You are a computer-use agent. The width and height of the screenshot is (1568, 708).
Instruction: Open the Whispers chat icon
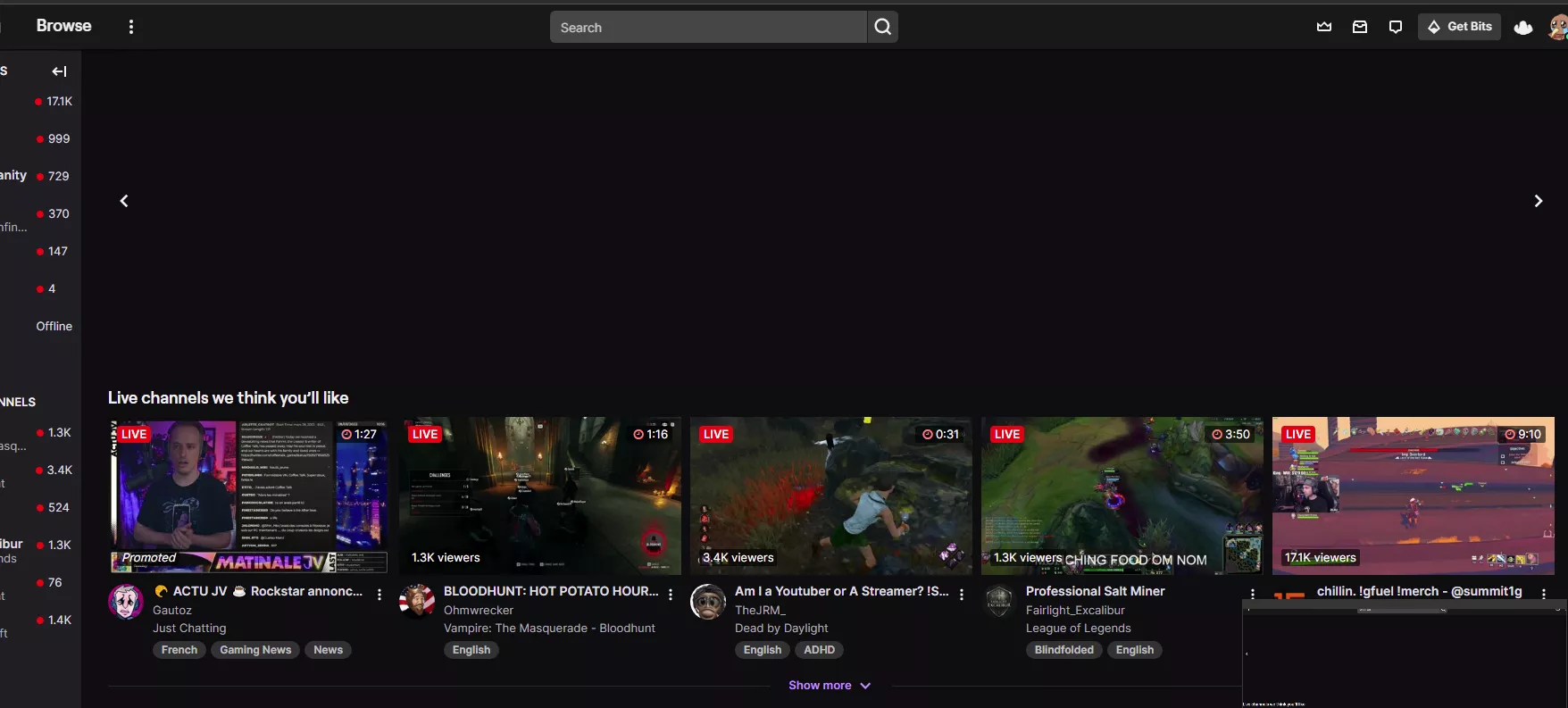(x=1396, y=27)
